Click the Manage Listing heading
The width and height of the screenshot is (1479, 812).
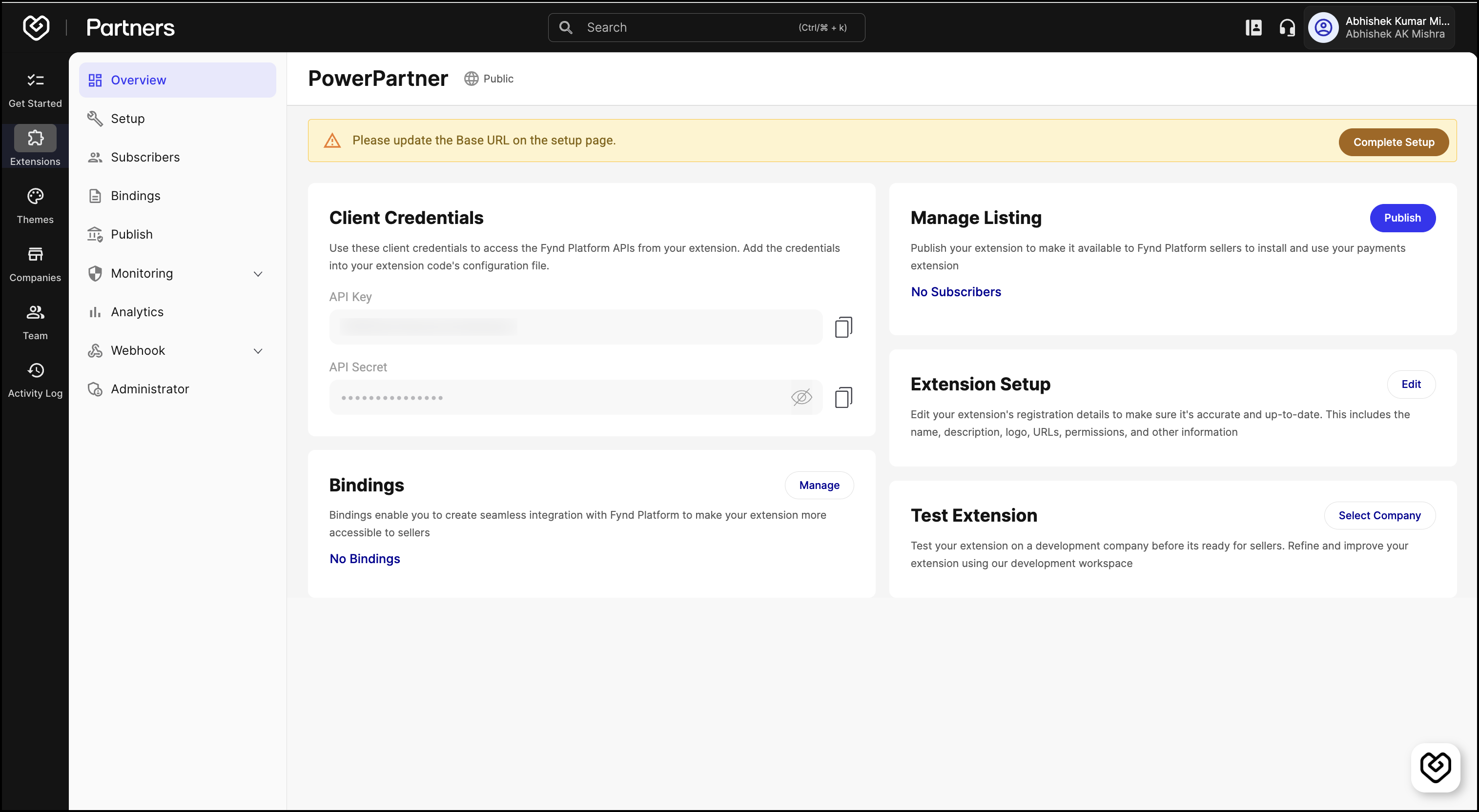pos(975,218)
